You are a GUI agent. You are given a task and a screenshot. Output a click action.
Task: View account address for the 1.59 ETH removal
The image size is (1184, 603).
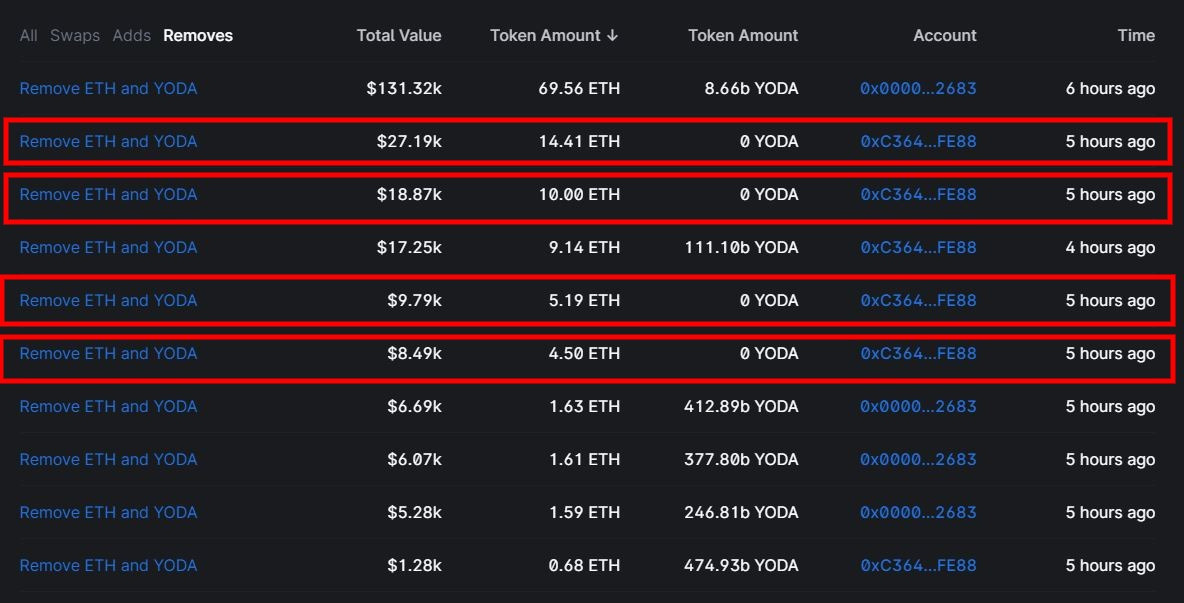tap(918, 513)
